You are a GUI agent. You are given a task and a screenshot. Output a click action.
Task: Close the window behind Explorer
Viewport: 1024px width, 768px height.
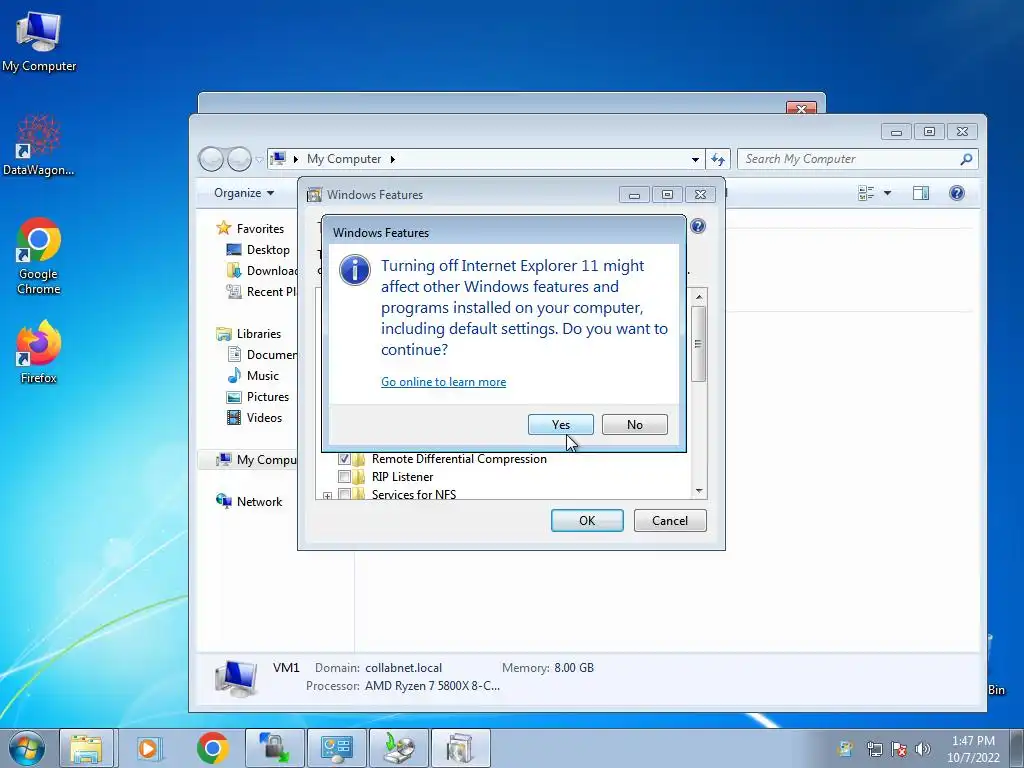[801, 108]
